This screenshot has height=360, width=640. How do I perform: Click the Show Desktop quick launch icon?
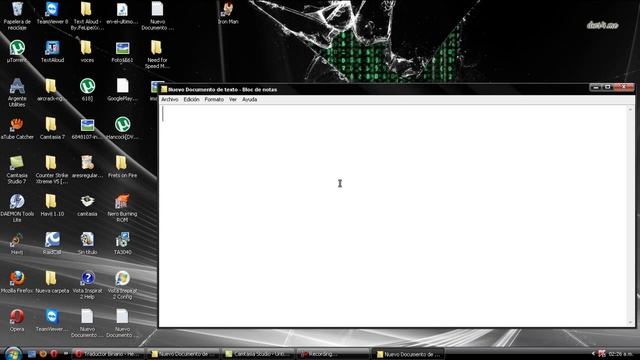pyautogui.click(x=32, y=354)
